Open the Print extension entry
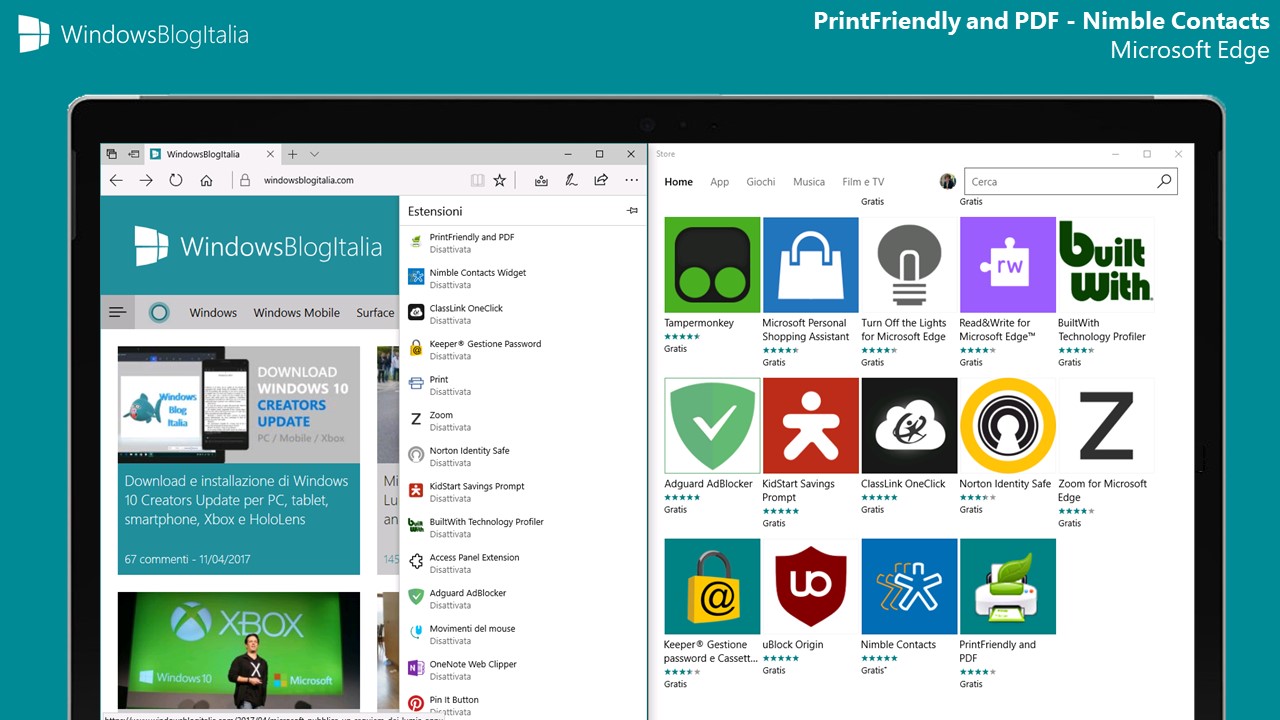This screenshot has height=720, width=1280. (x=523, y=385)
